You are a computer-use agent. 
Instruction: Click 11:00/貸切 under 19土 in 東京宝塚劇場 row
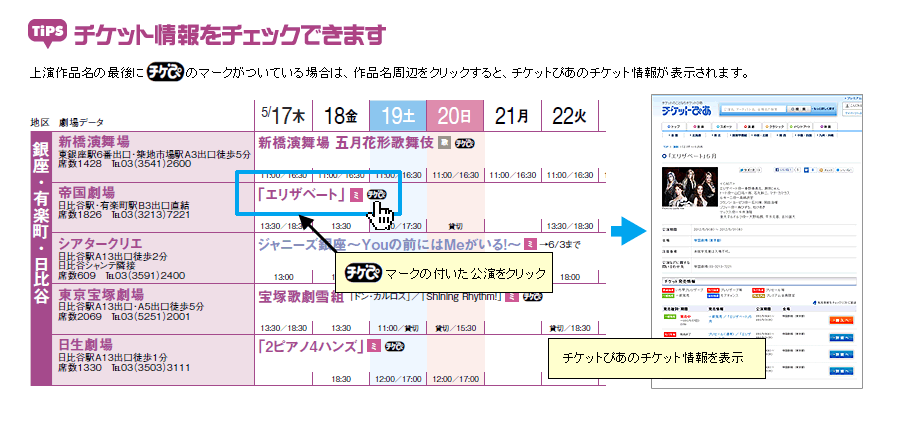[399, 328]
